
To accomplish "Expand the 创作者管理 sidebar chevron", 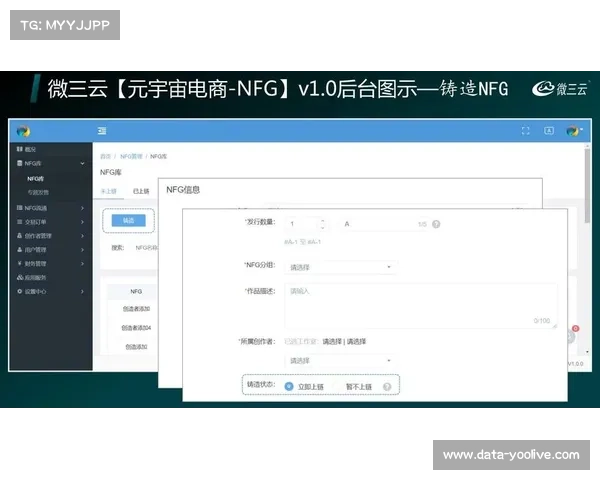I will (82, 236).
